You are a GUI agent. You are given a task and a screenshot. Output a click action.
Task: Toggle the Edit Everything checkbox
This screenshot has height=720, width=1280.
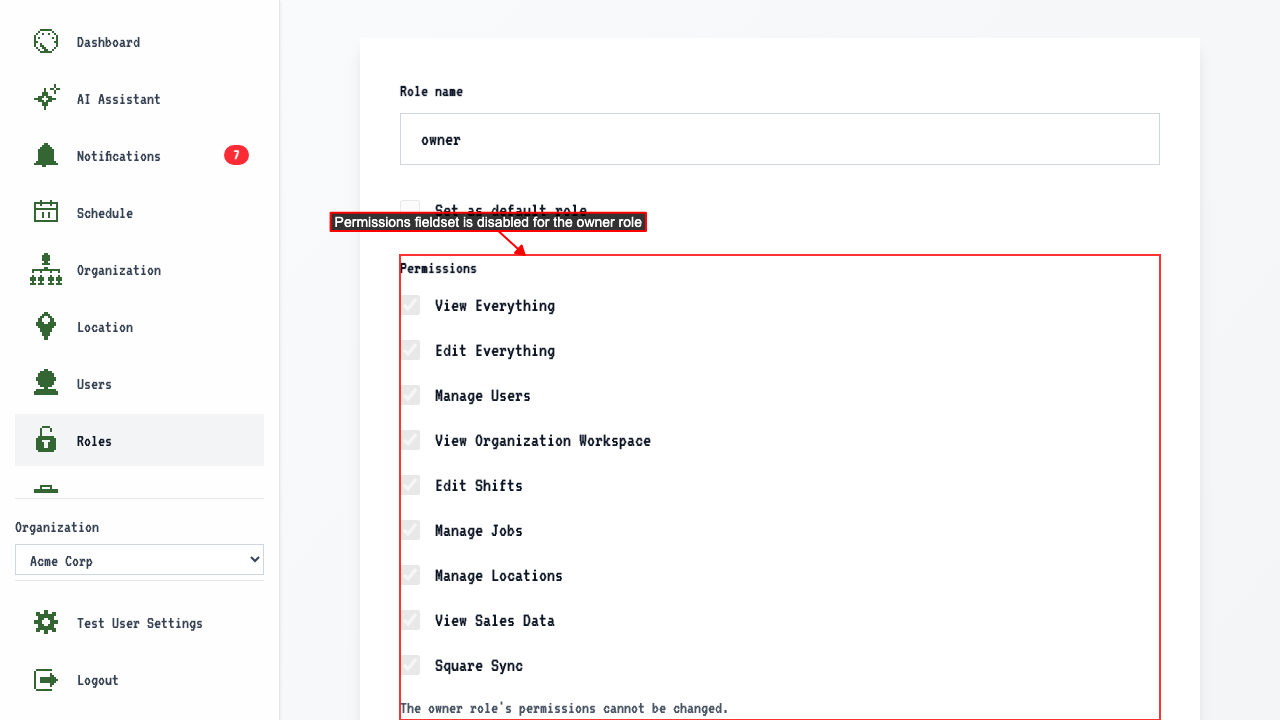pyautogui.click(x=410, y=350)
